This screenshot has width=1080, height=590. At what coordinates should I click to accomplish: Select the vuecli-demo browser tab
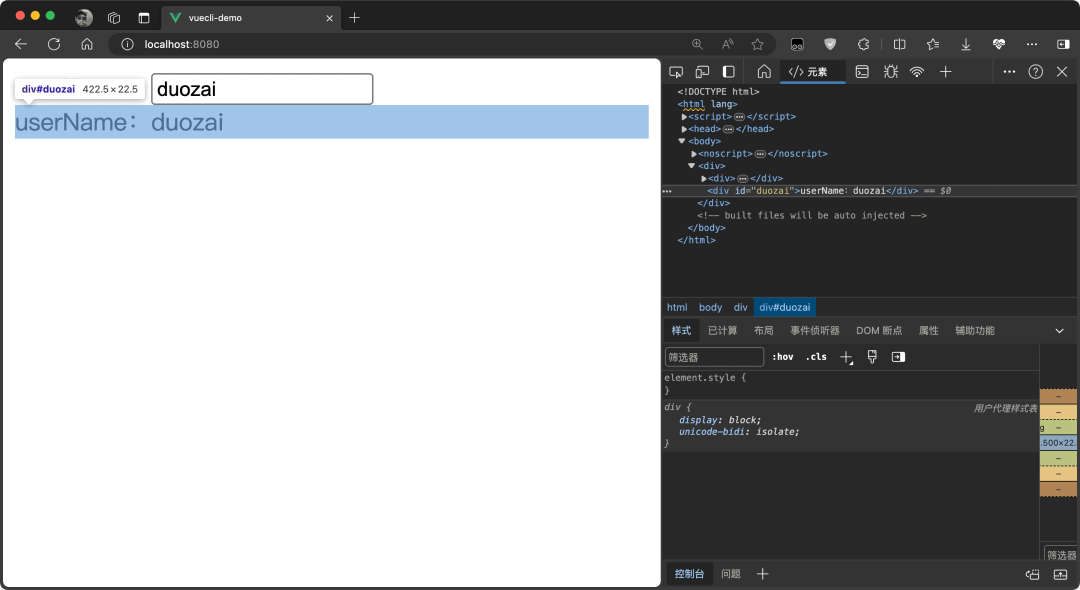point(250,18)
